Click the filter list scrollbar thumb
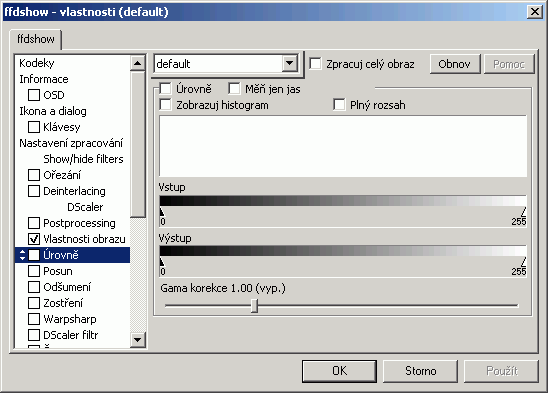The height and width of the screenshot is (393, 548). point(138,144)
